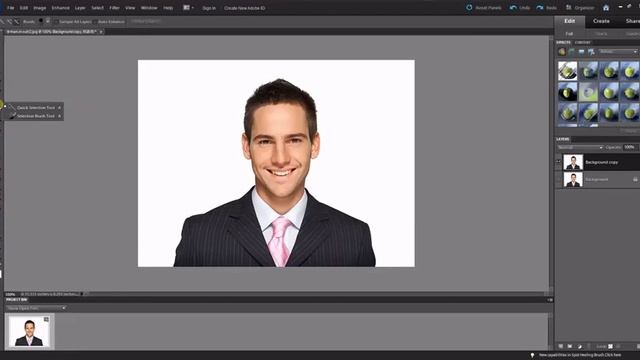This screenshot has width=640, height=360.
Task: Click the lock icon on Background layer
Action: (x=635, y=180)
